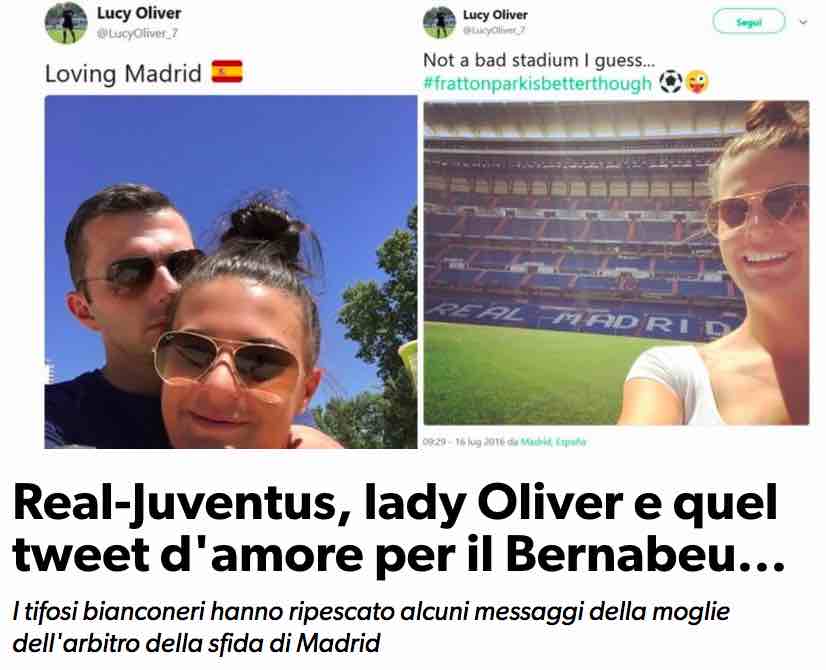Click the 'I tifosi bianconeri' subtitle
The height and width of the screenshot is (670, 826).
(x=371, y=627)
